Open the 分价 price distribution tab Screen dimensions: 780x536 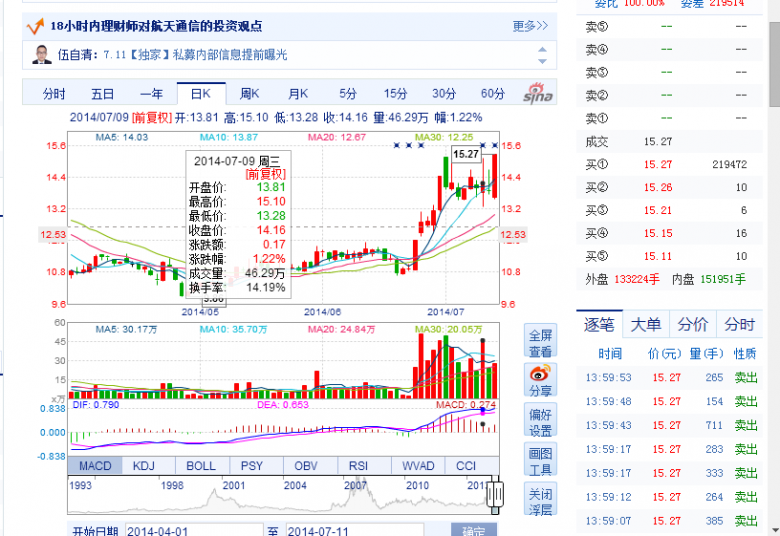(692, 324)
